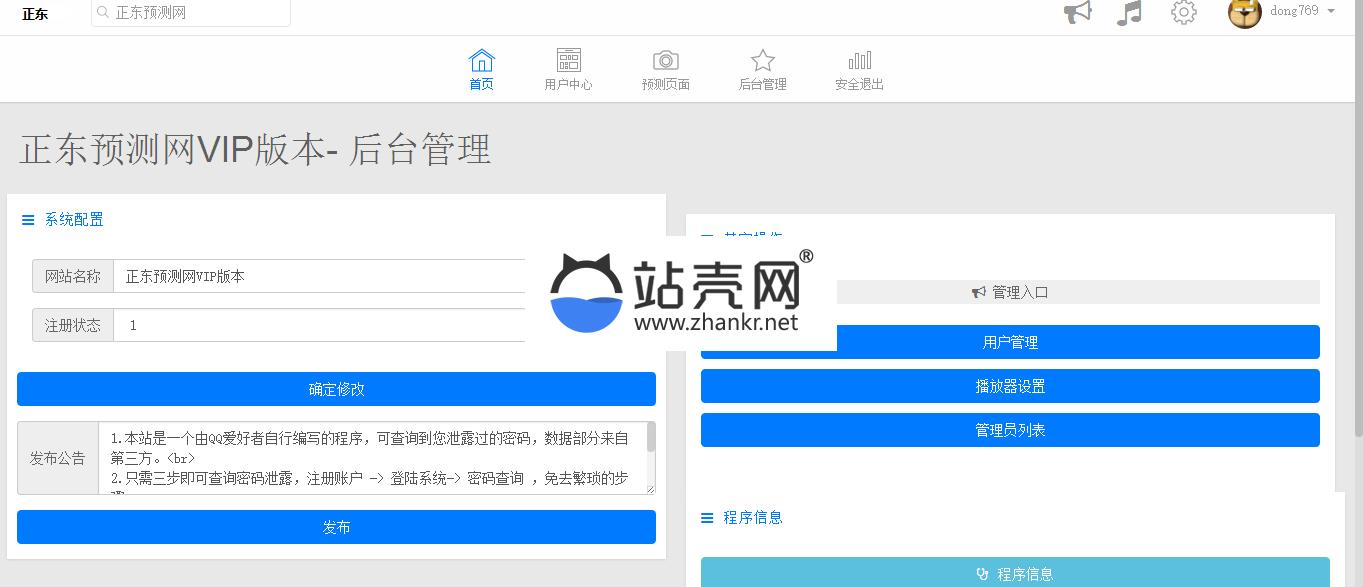Open 用户管理 user management
Screen dimensions: 1363x587
1010,342
